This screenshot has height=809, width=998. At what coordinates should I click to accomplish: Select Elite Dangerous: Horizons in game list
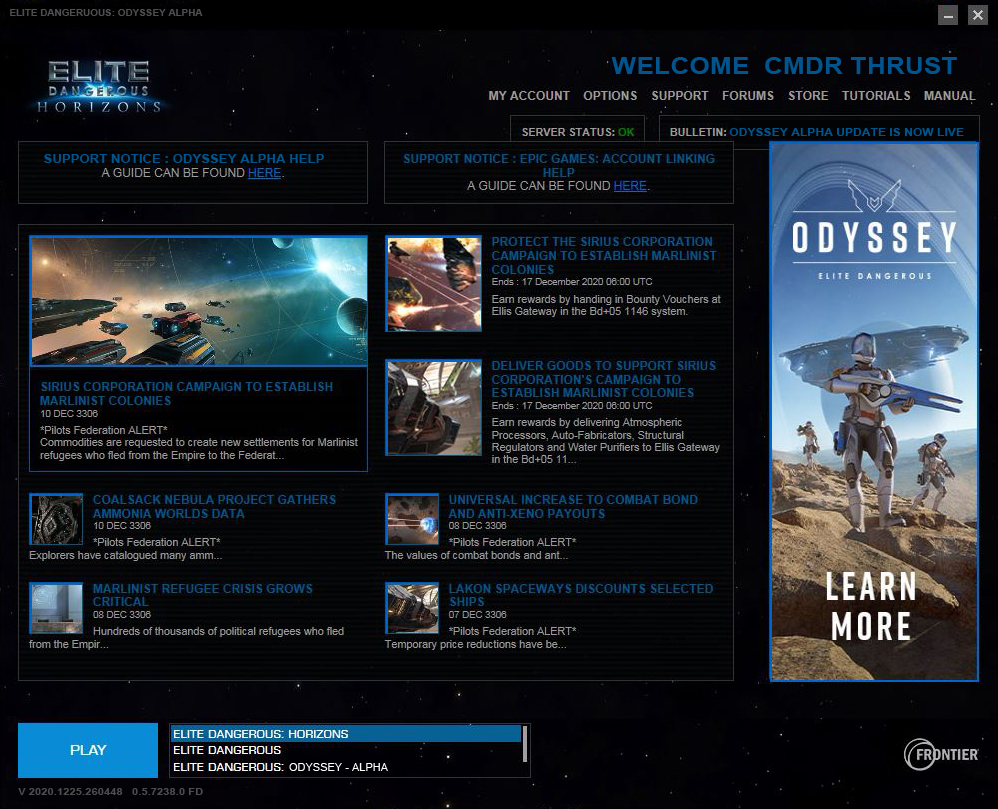346,734
